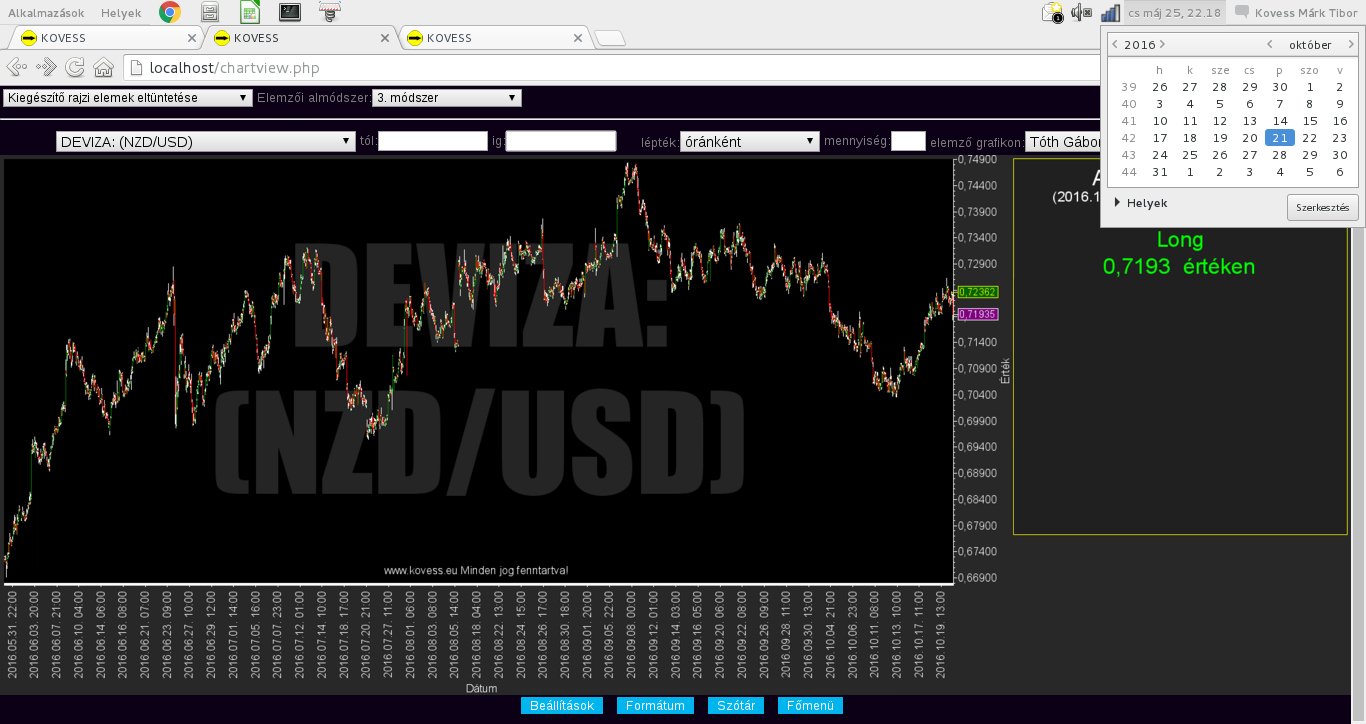Image resolution: width=1366 pixels, height=724 pixels.
Task: Go to the browser home page
Action: [x=103, y=67]
